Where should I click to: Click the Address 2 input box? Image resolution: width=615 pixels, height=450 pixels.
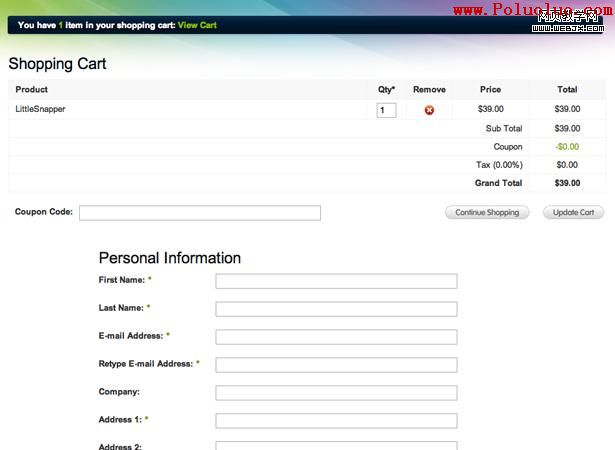pos(336,445)
